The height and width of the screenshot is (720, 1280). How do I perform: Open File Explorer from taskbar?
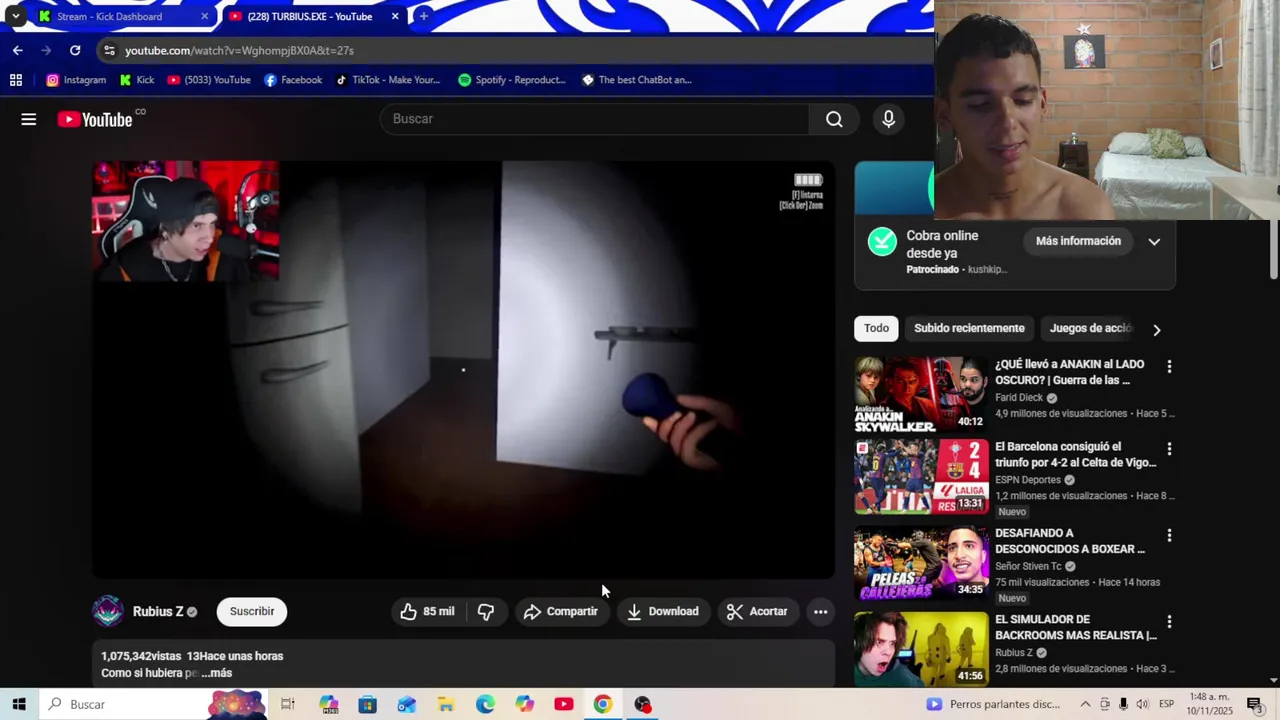click(446, 704)
